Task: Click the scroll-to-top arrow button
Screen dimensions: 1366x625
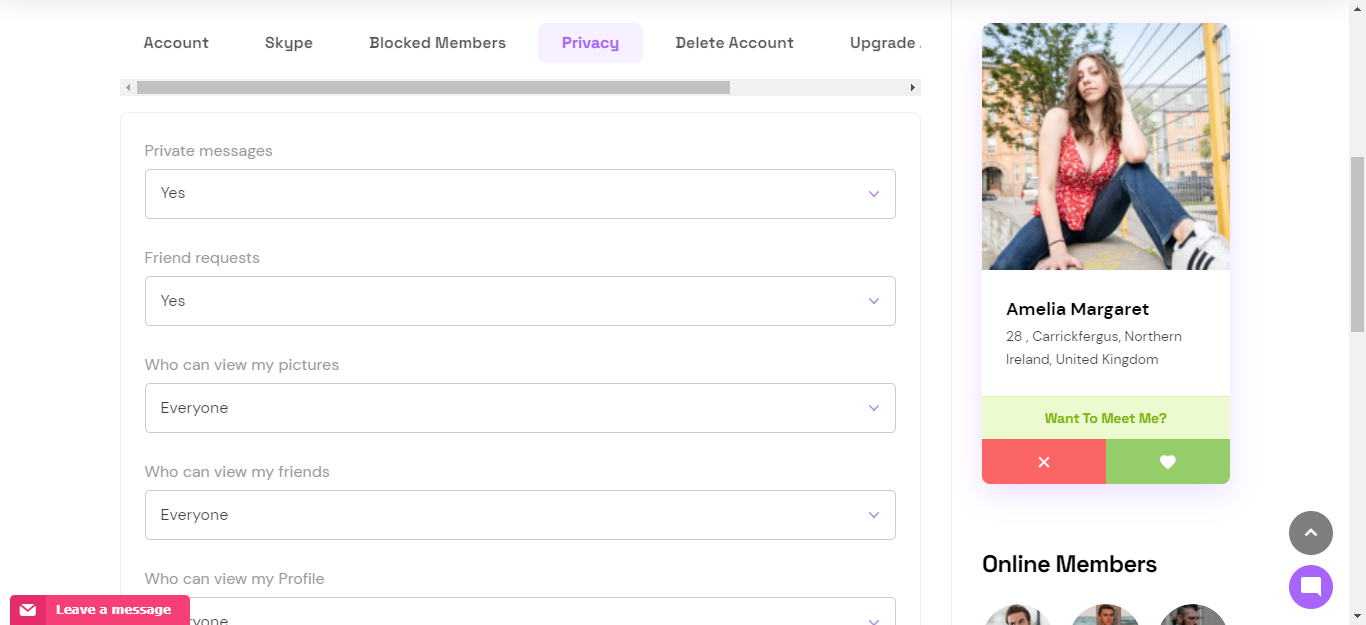Action: [1311, 533]
